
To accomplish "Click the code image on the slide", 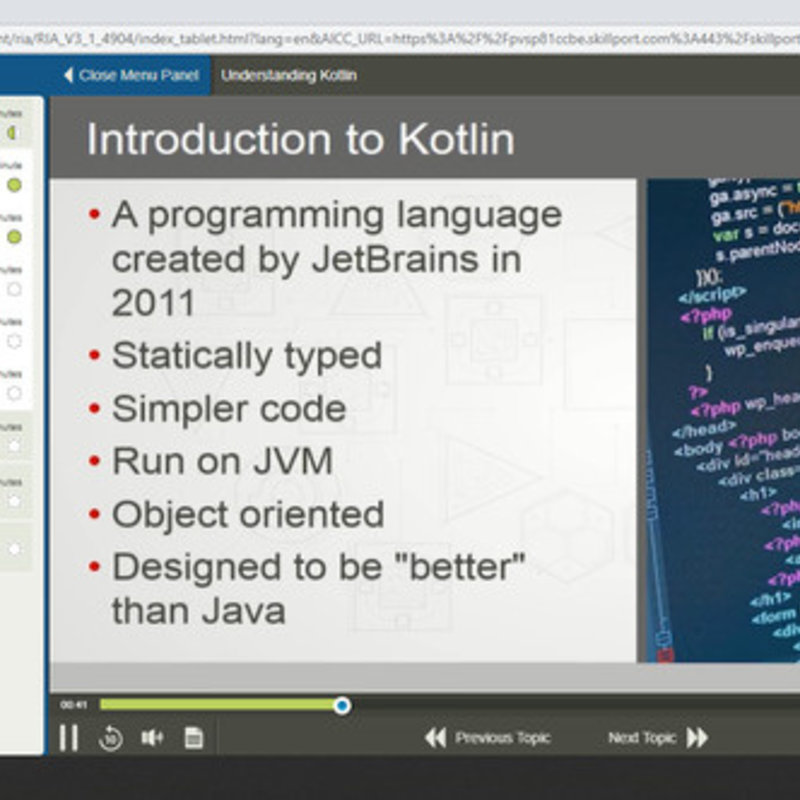I will tap(723, 420).
